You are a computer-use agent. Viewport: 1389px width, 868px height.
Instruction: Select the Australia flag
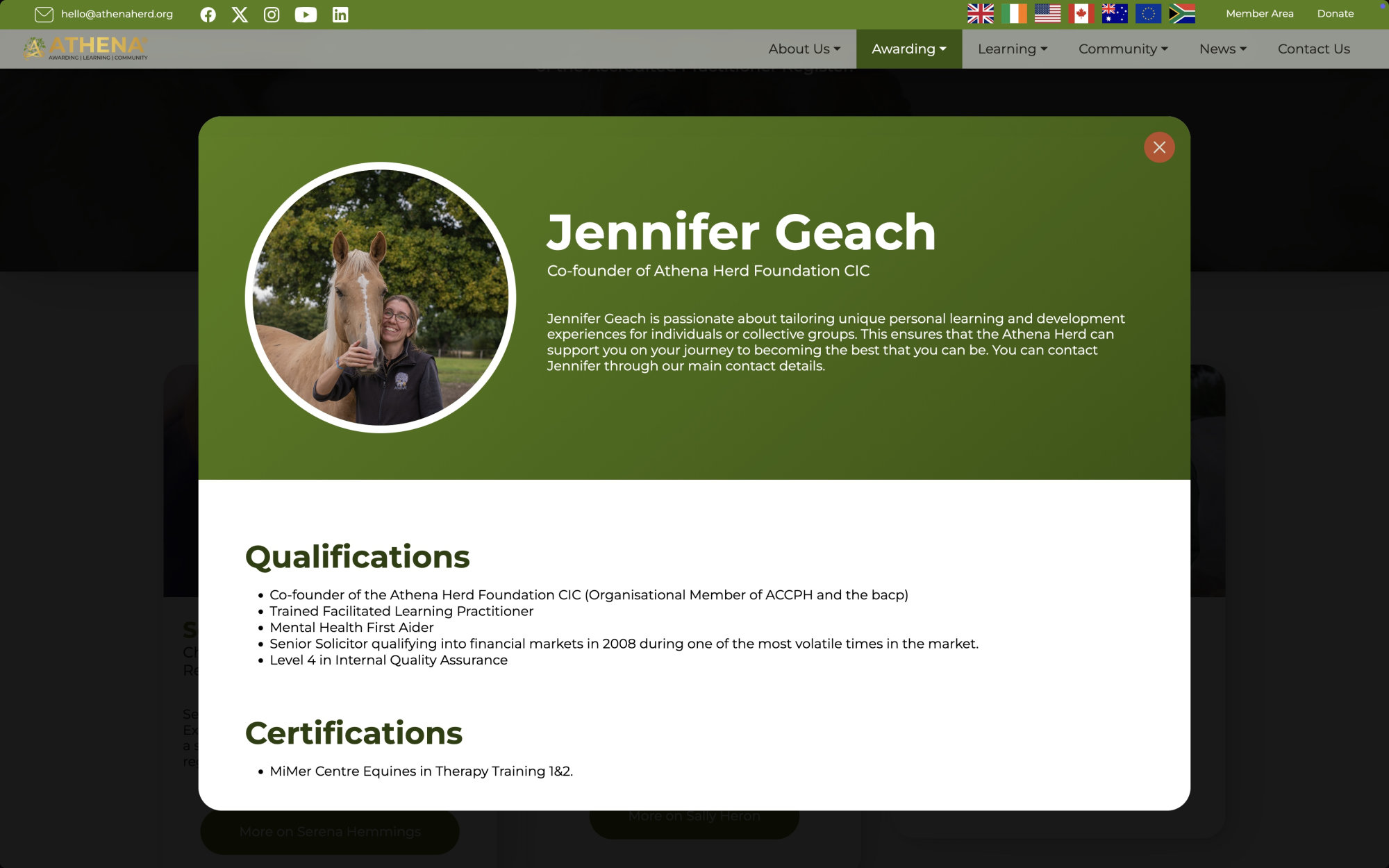[x=1115, y=14]
